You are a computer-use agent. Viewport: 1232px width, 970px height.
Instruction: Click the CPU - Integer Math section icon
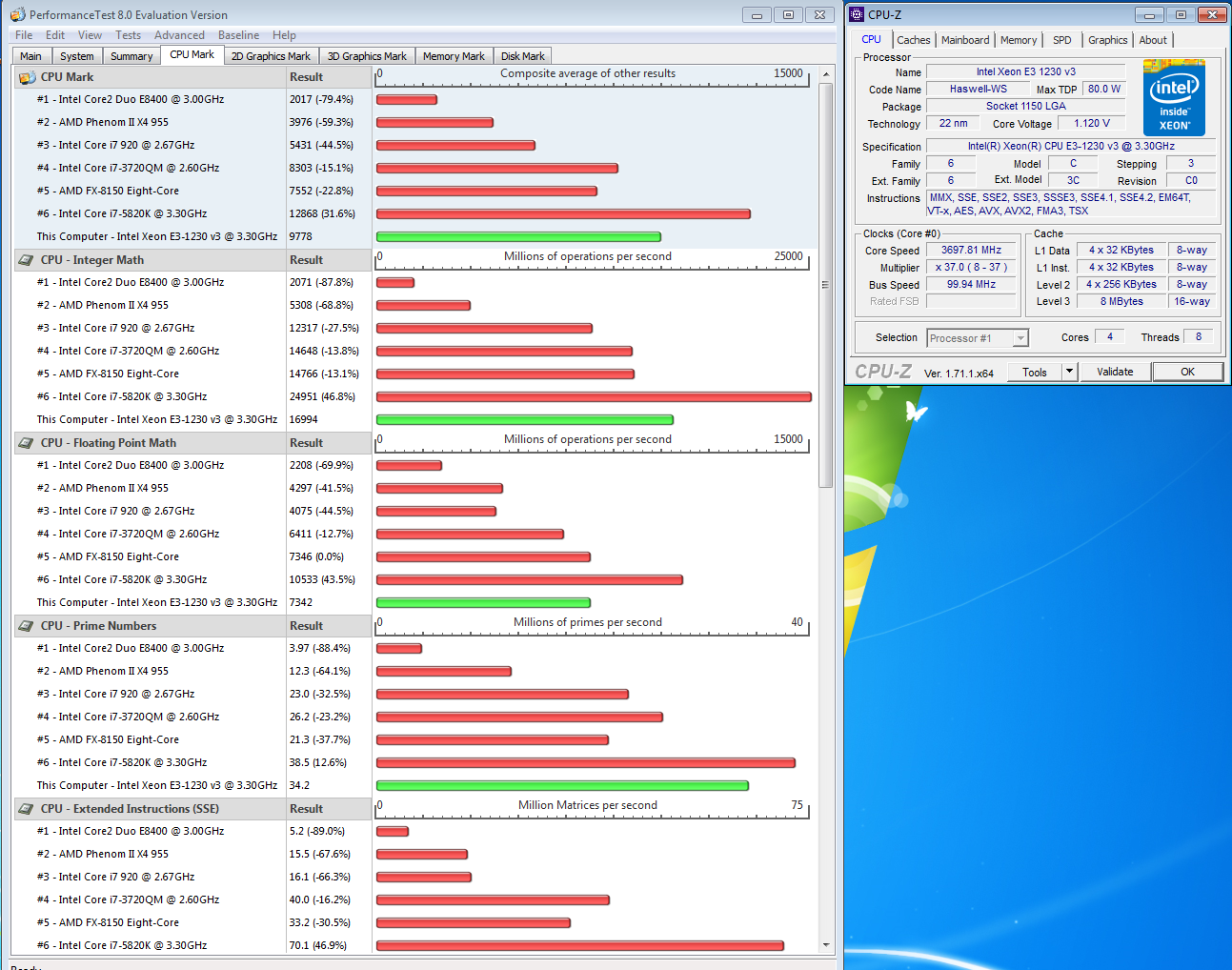[27, 260]
